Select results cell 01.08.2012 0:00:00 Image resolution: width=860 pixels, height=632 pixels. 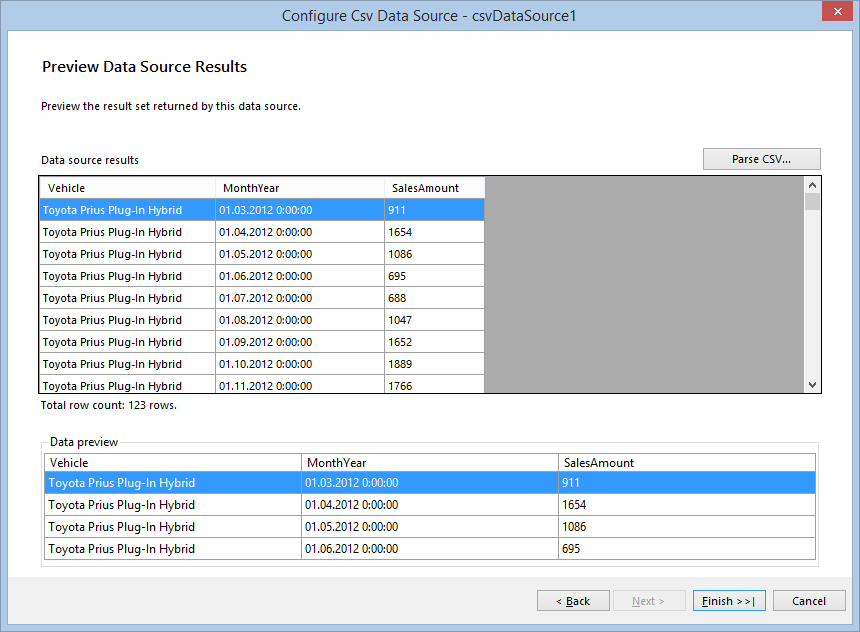coord(300,320)
